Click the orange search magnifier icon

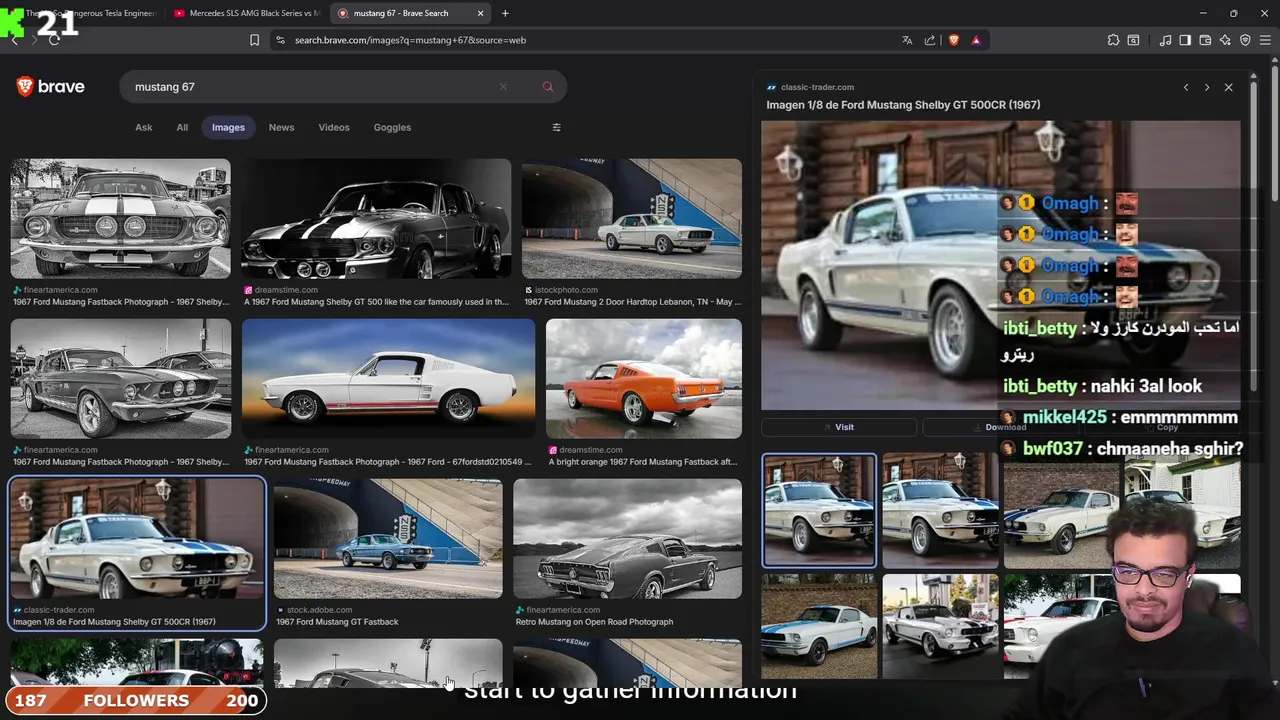pyautogui.click(x=547, y=87)
